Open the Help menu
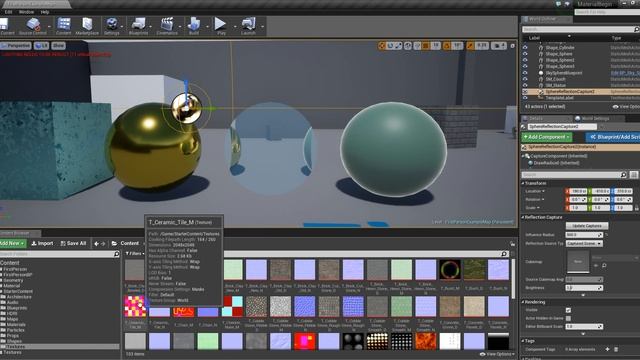This screenshot has width=640, height=360. point(44,12)
